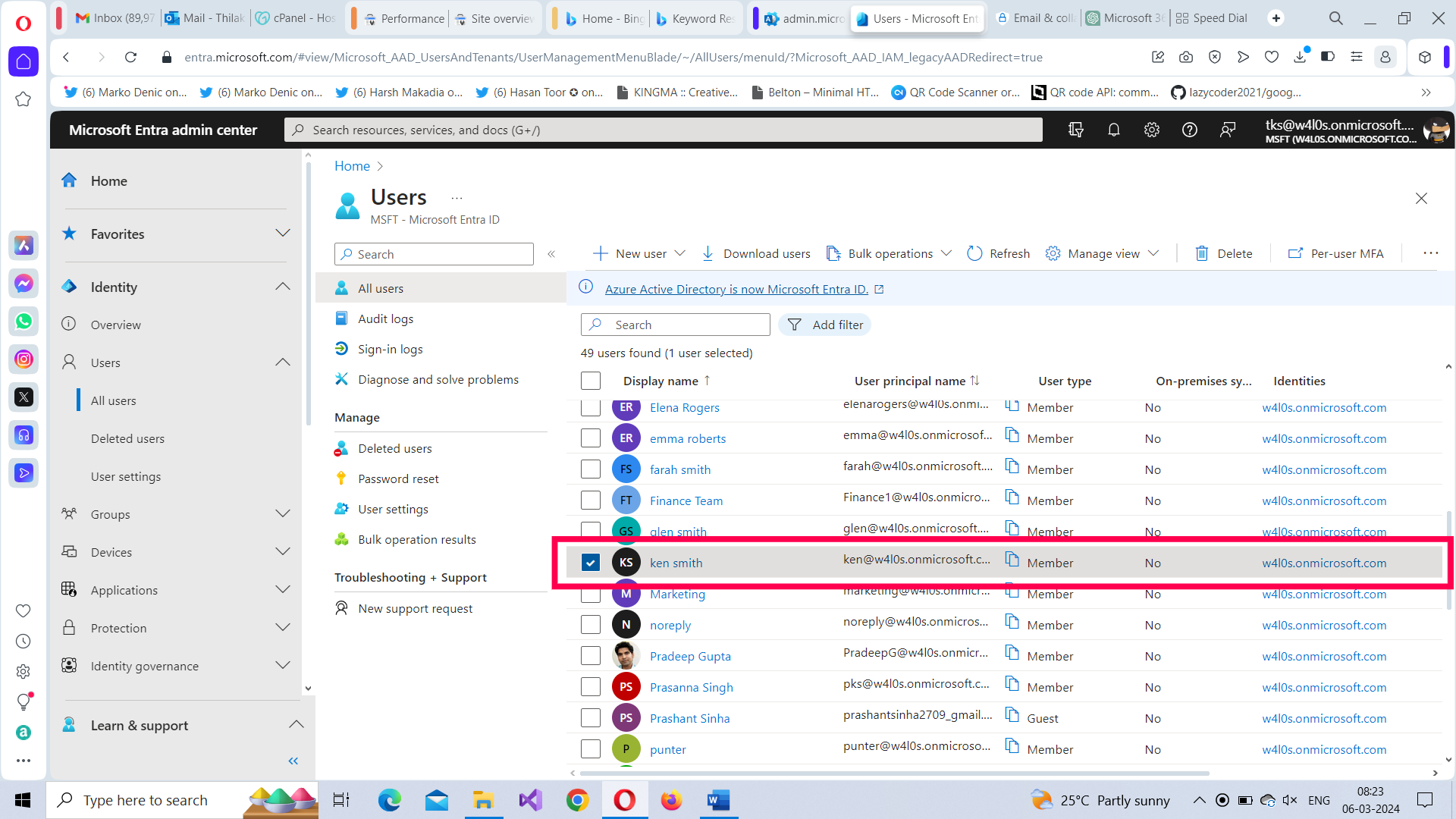Viewport: 1456px width, 819px height.
Task: Collapse the Users blade menu chevrons
Action: pos(551,254)
